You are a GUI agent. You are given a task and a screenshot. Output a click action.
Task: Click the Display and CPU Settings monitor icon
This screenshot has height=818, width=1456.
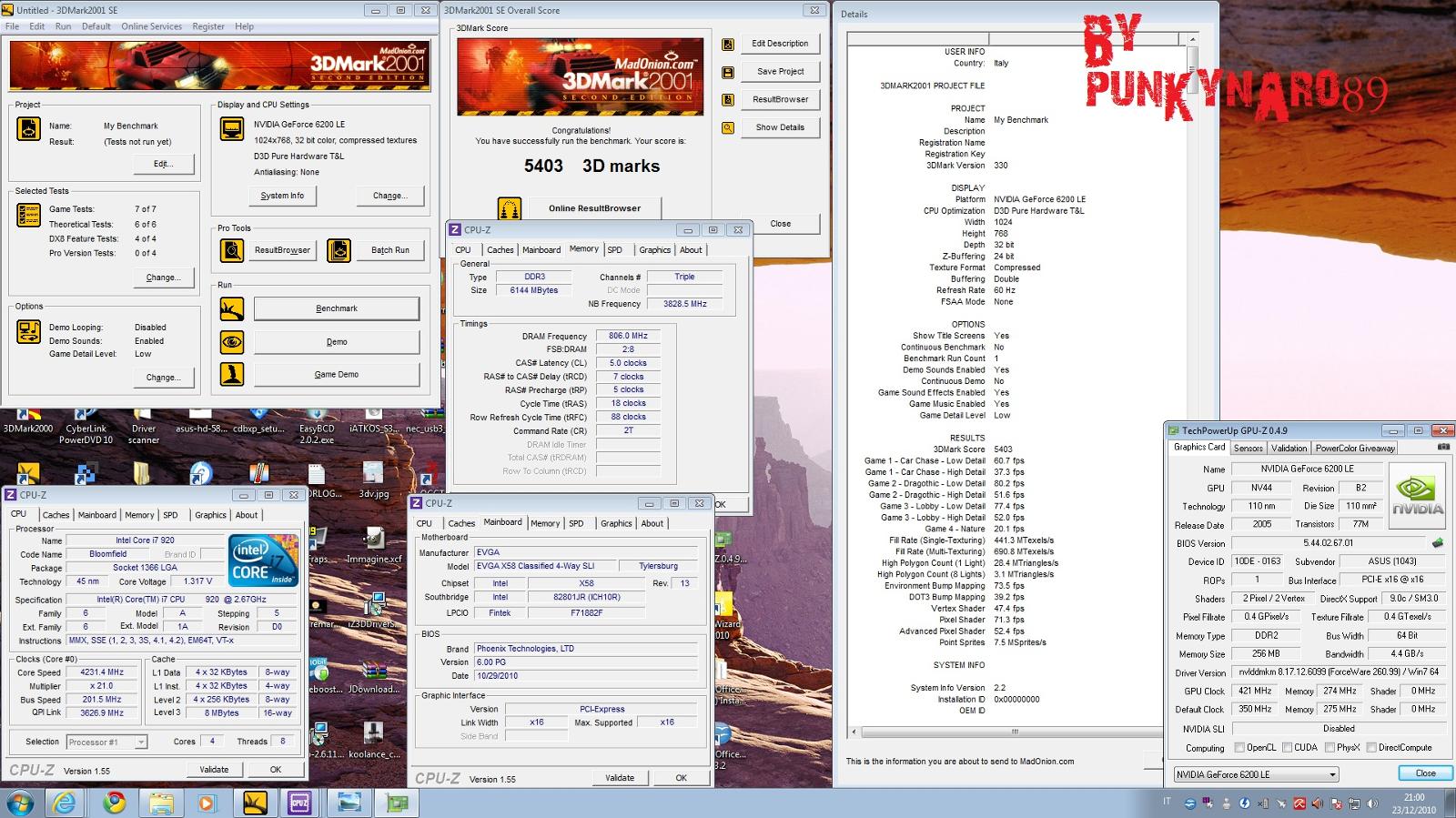point(231,128)
